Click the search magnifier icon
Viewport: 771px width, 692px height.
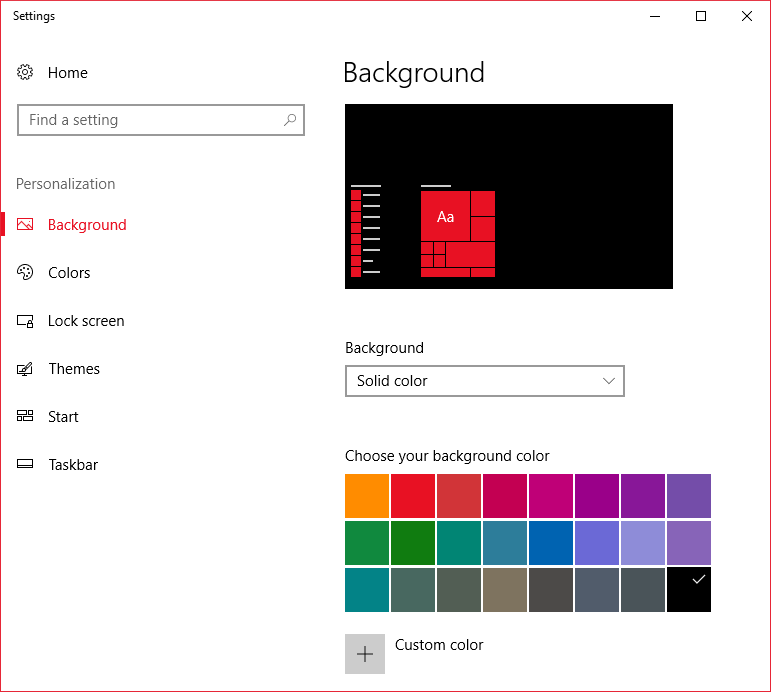290,120
